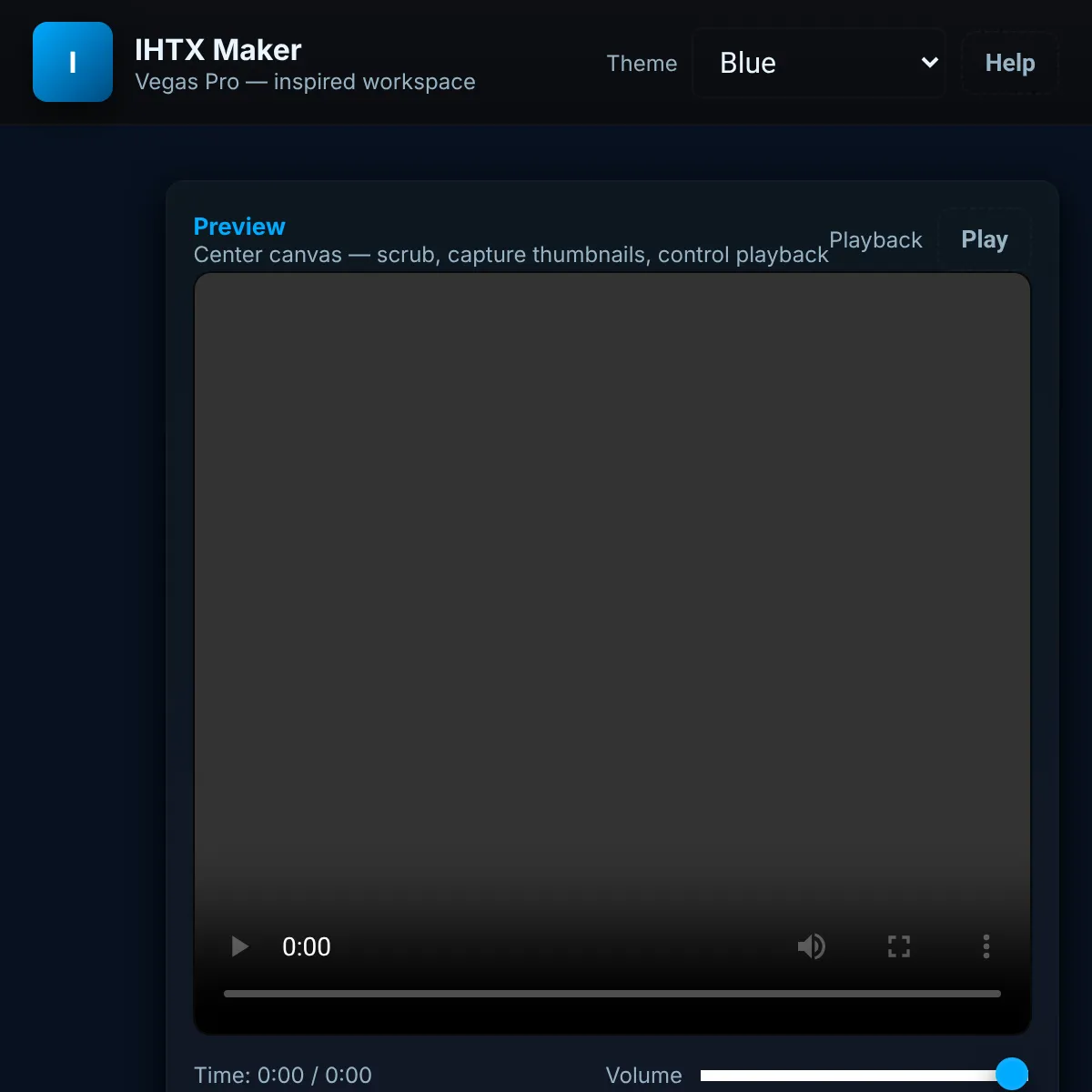Image resolution: width=1092 pixels, height=1092 pixels.
Task: Click the 0:00 timestamp in the video controls
Action: [307, 946]
